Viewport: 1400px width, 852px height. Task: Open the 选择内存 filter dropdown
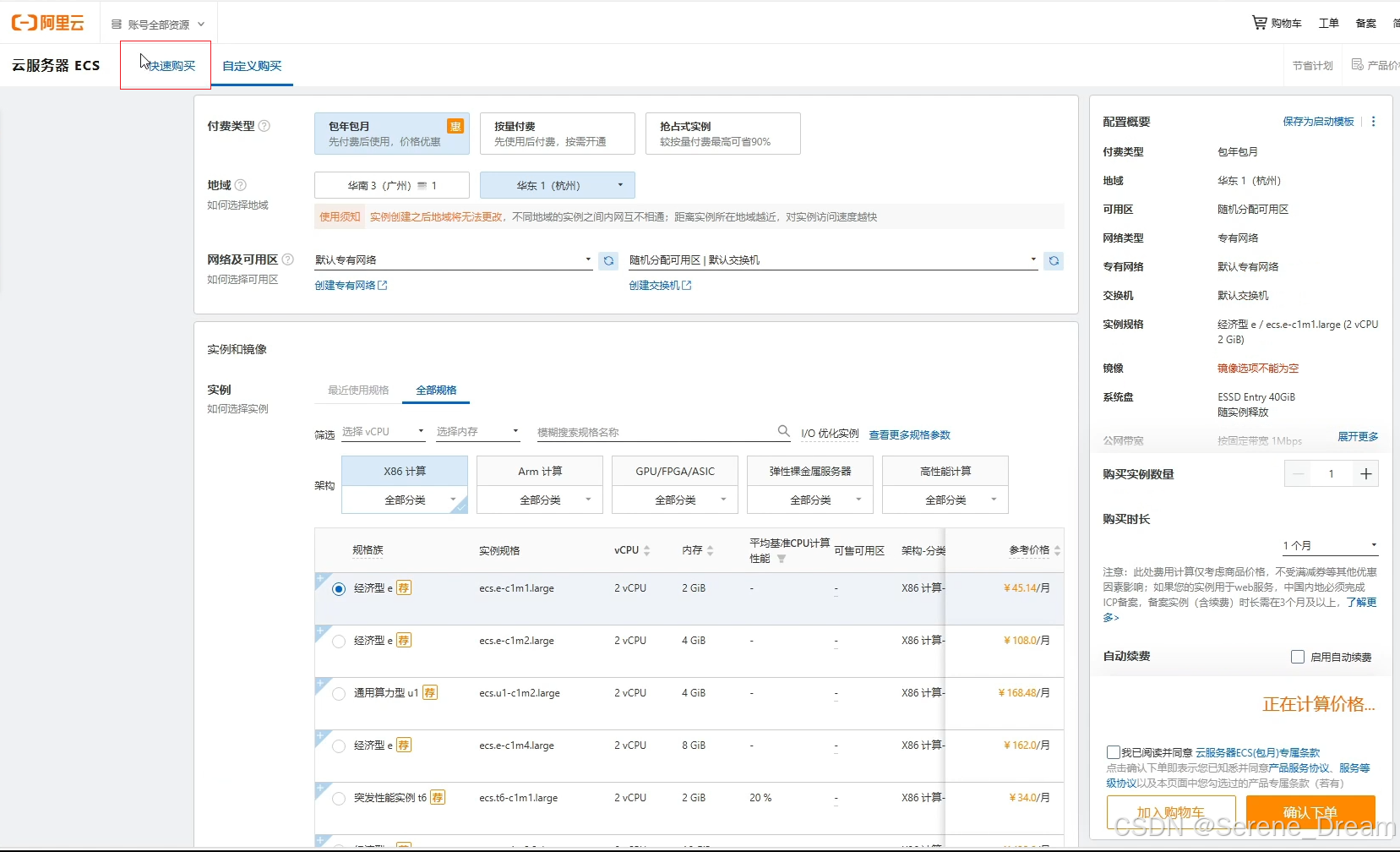pos(478,432)
